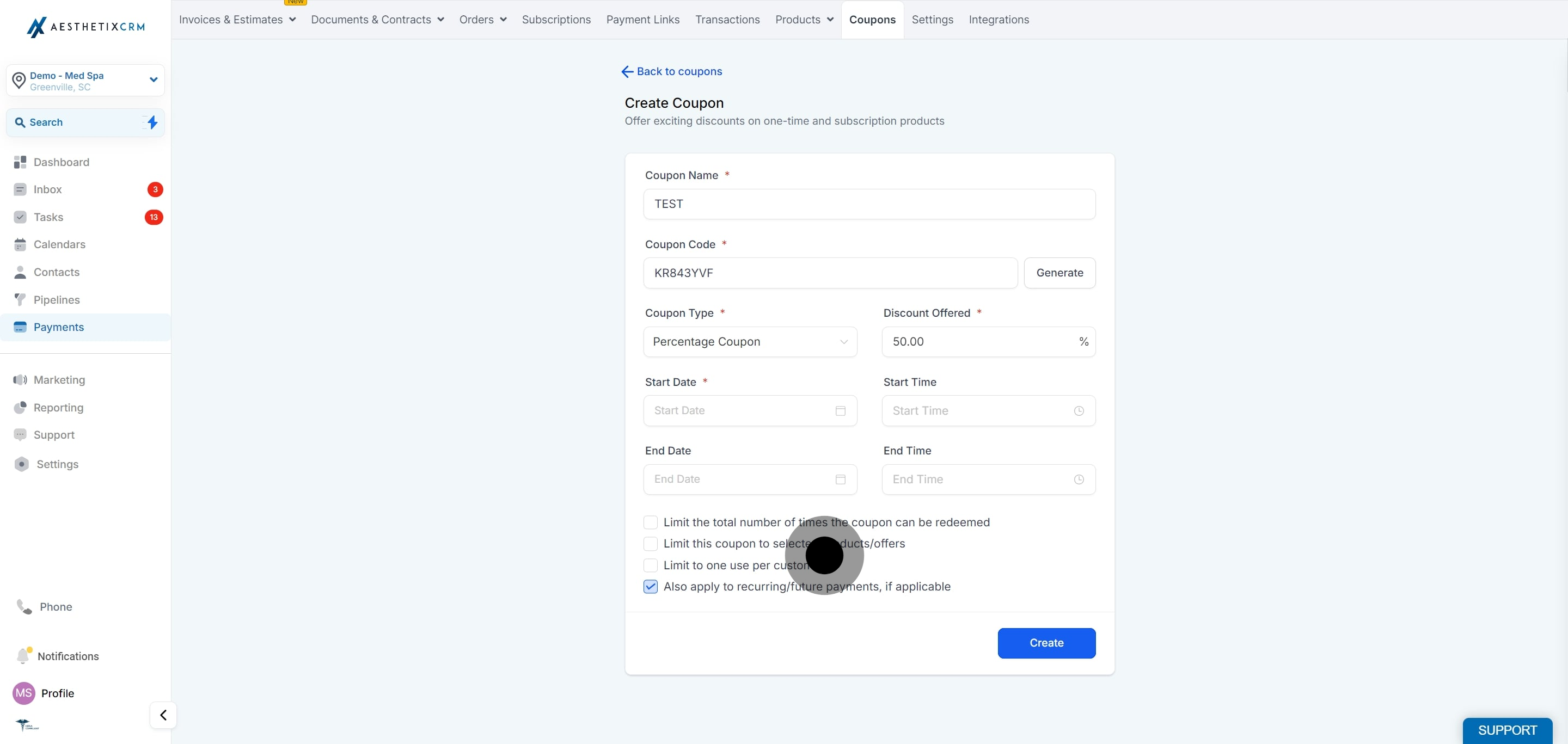This screenshot has height=744, width=1568.
Task: Enable limit on total redemptions checkbox
Action: [650, 522]
